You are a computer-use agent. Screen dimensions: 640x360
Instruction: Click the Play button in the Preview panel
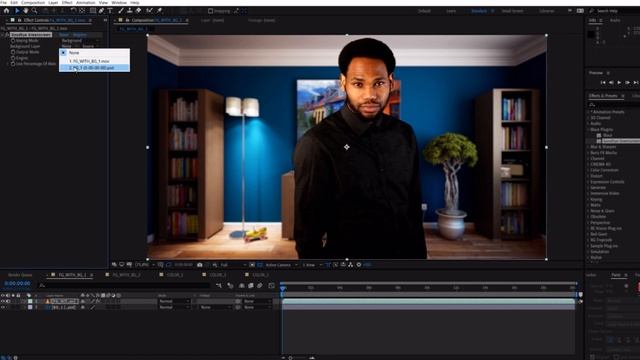619,82
